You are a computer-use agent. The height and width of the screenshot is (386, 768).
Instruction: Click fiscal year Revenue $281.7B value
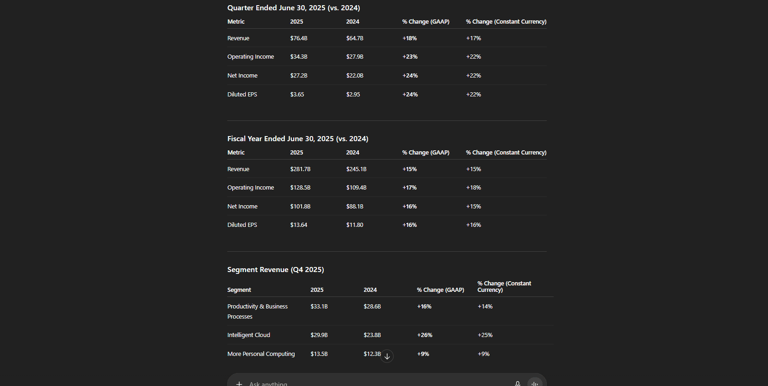300,169
